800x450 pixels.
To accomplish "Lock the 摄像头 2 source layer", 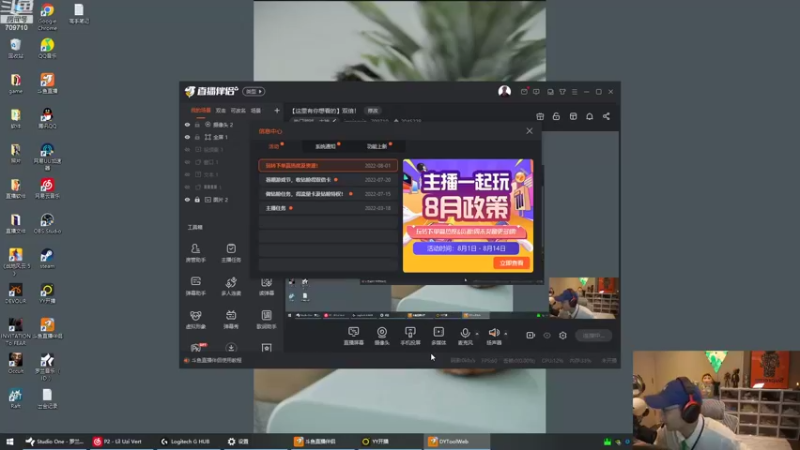I will 197,124.
